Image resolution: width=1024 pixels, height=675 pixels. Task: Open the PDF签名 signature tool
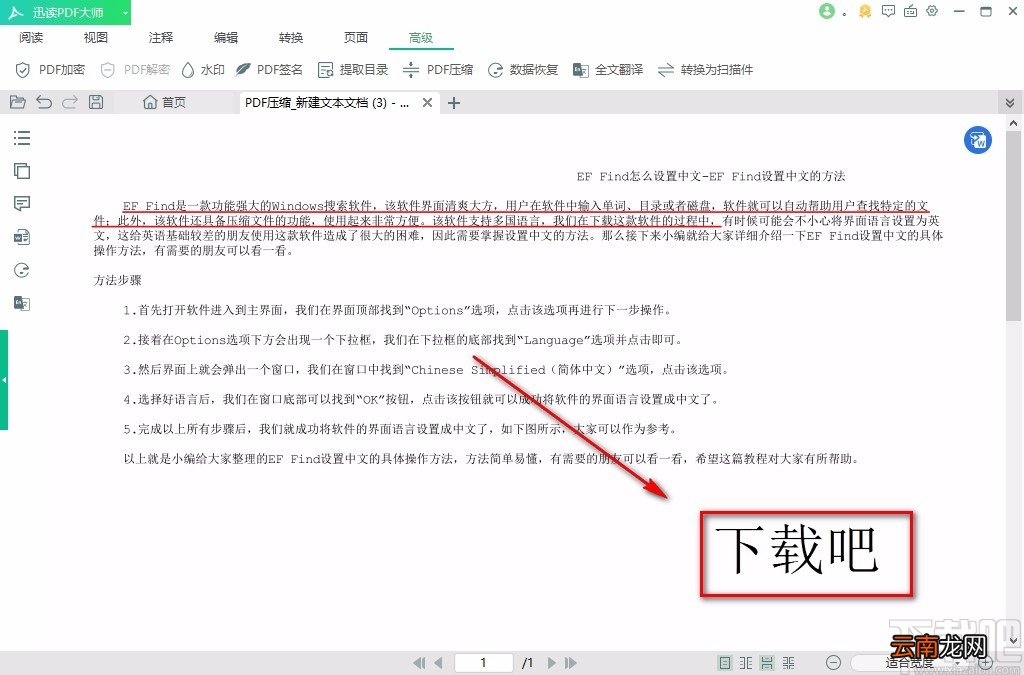pos(269,70)
